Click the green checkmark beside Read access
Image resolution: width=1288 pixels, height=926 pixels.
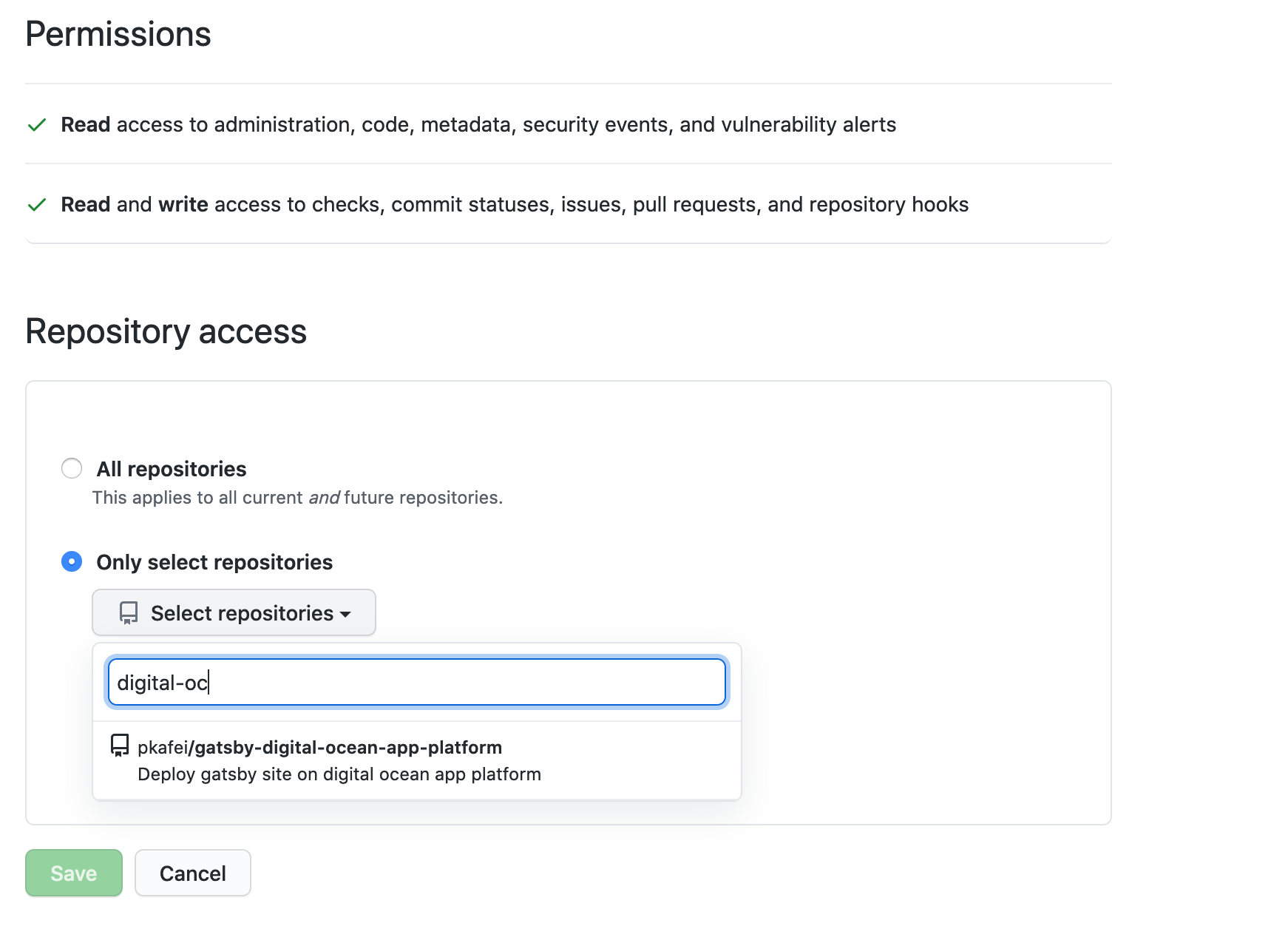[x=37, y=124]
